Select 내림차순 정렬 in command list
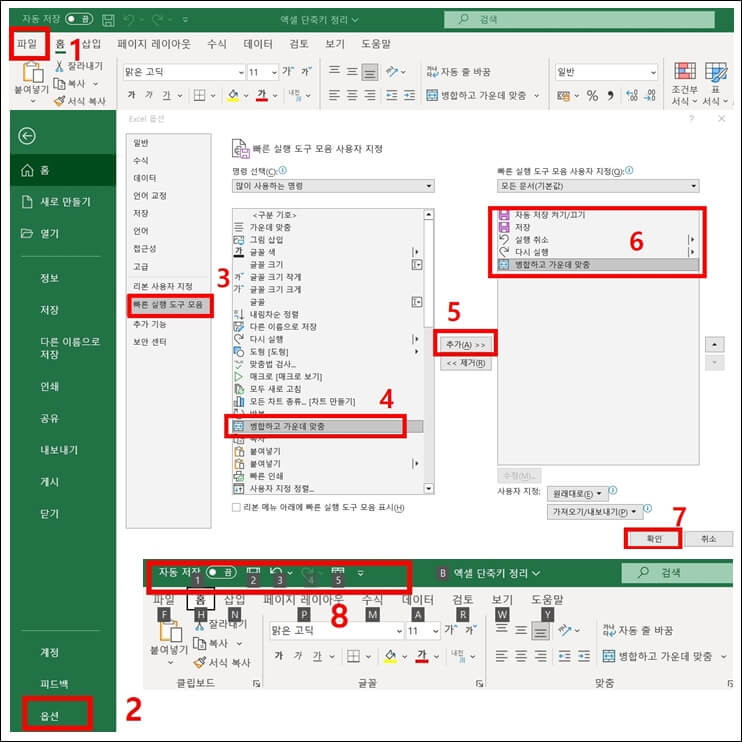Viewport: 742px width, 742px height. coord(328,315)
